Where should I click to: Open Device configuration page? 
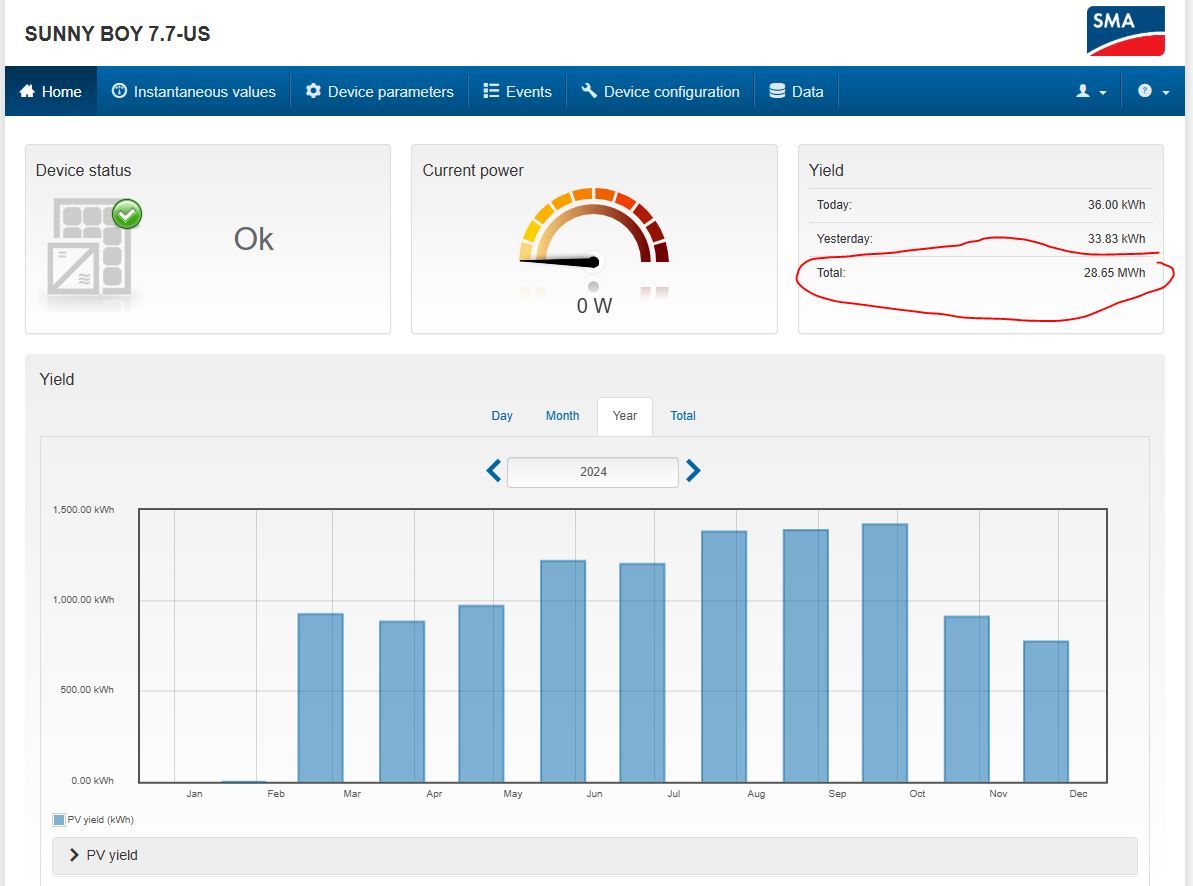pyautogui.click(x=660, y=91)
